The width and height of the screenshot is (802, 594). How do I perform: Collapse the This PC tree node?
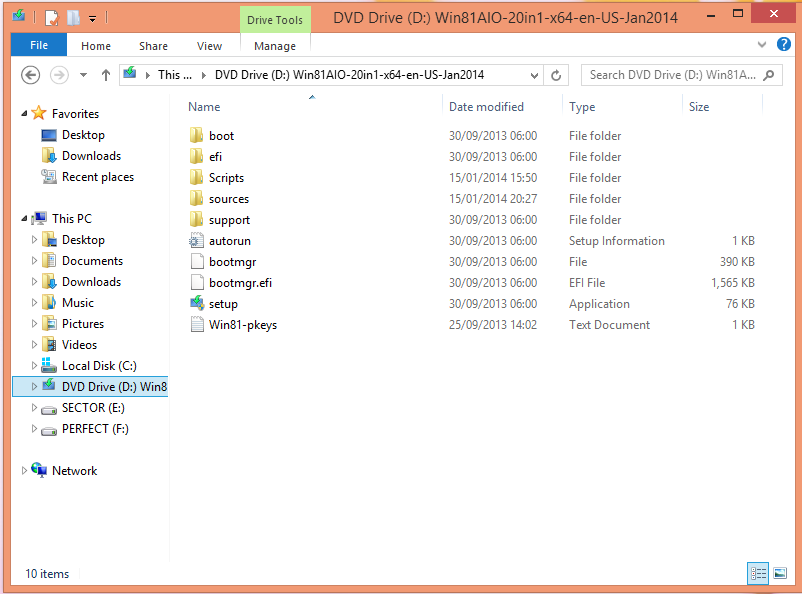point(24,218)
